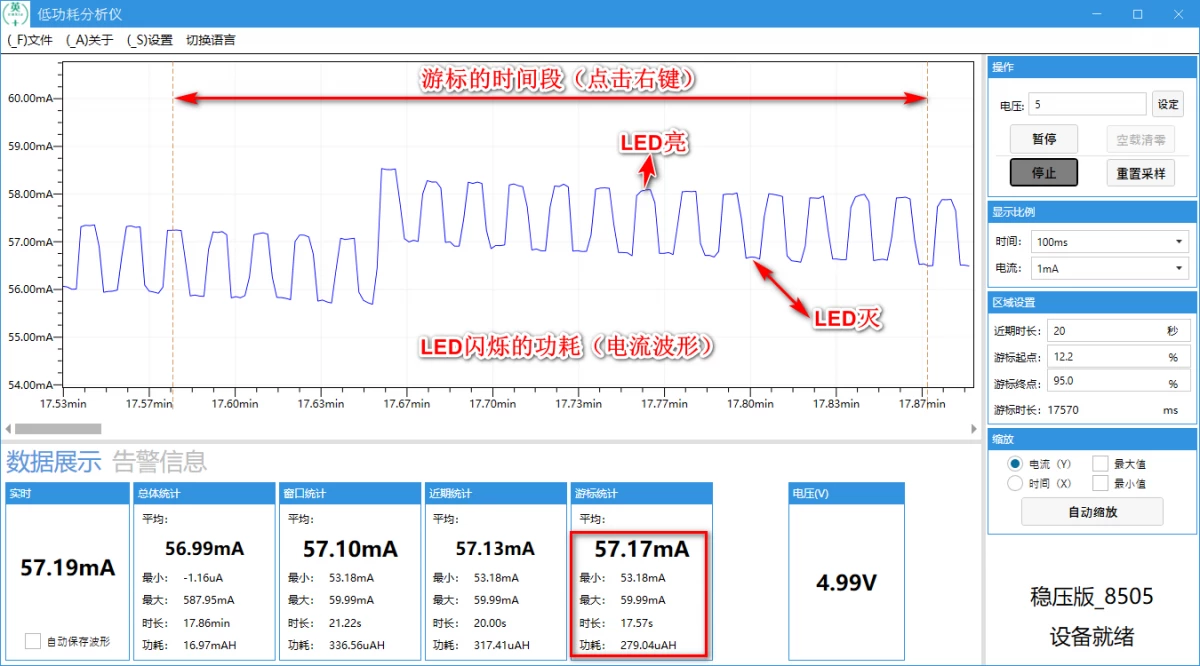Close the 低功耗分析仪 window
1200x666 pixels.
1180,14
